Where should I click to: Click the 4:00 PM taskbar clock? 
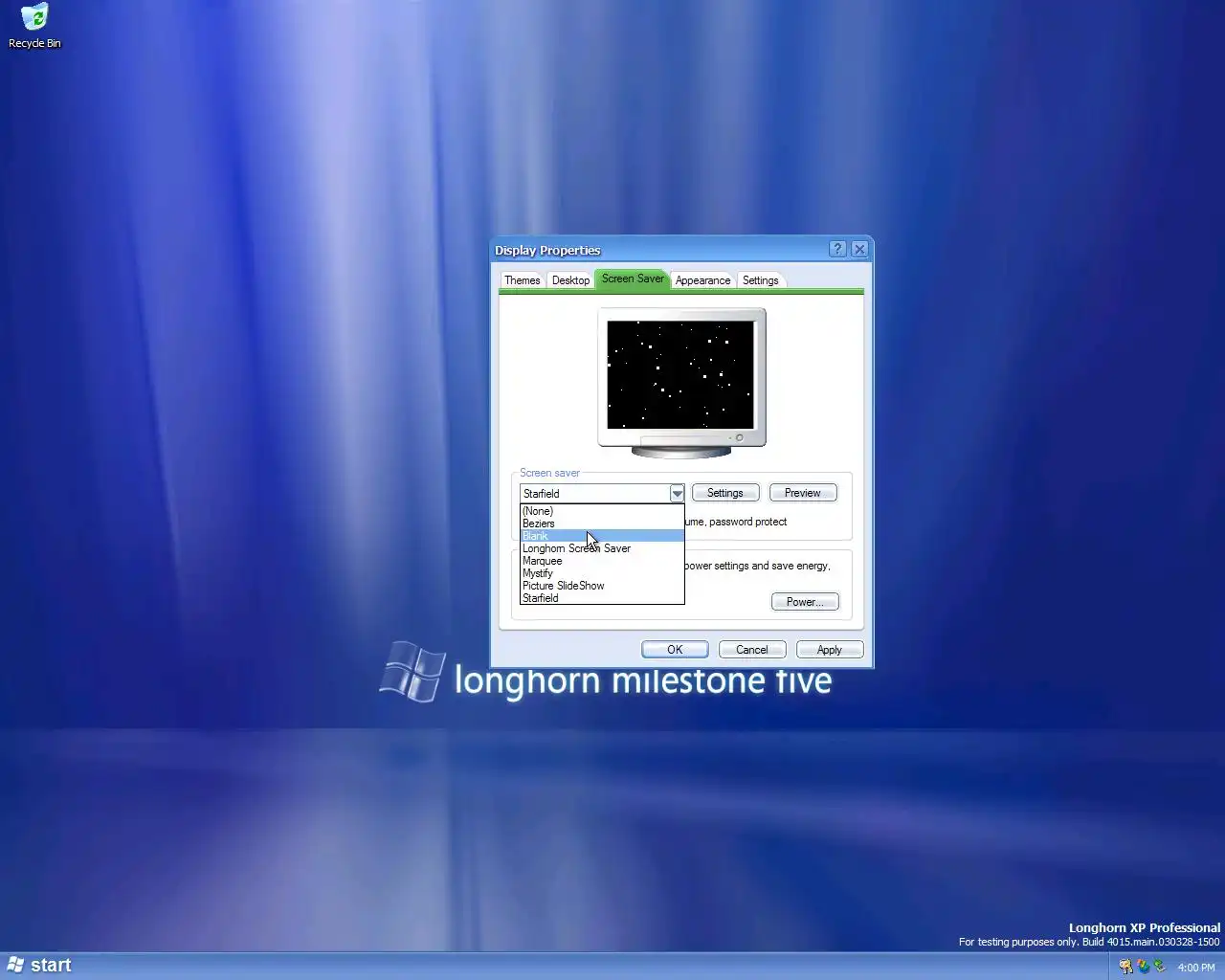1196,968
